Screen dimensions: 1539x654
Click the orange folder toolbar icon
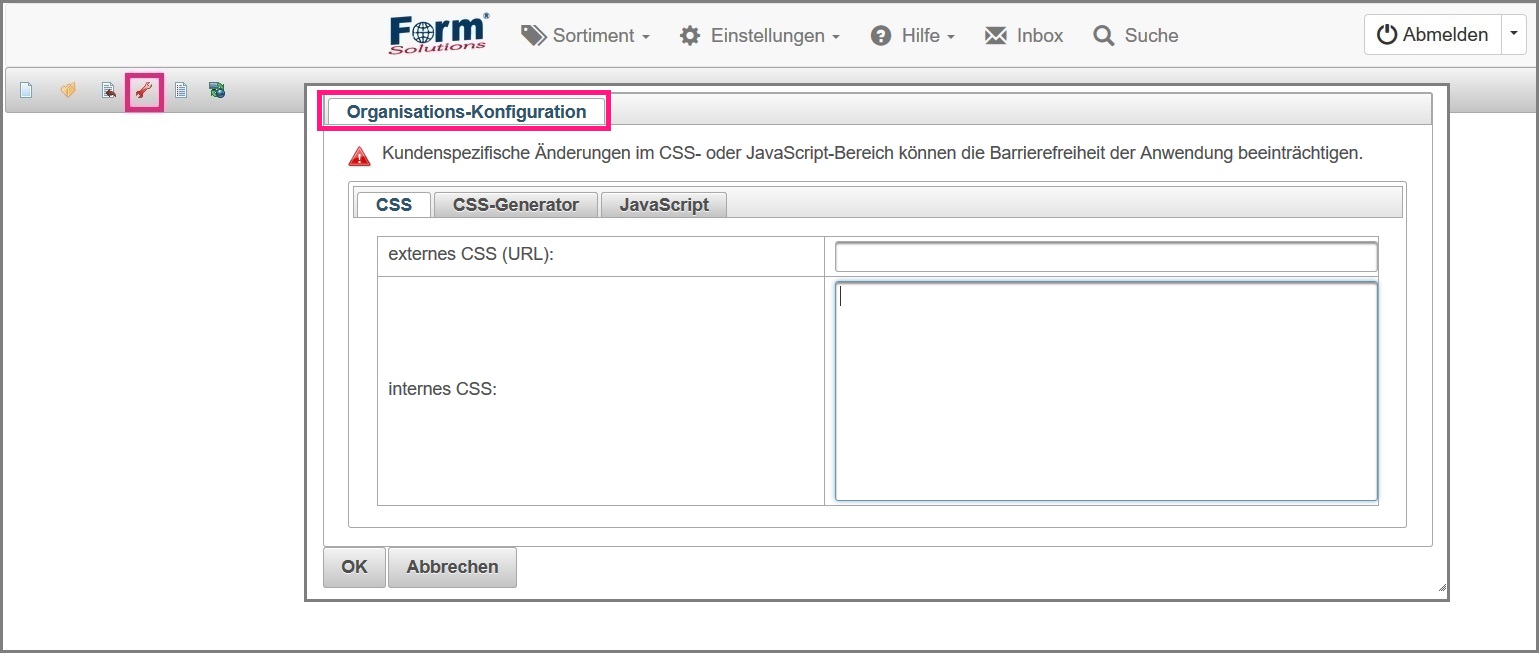68,91
